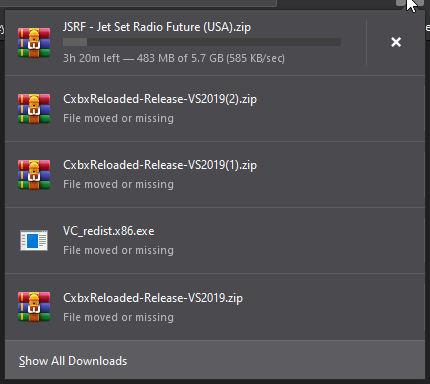Image resolution: width=430 pixels, height=384 pixels.
Task: Select the CxbxReloaded-Release-VS2019(1).zip entry title
Action: click(x=160, y=165)
